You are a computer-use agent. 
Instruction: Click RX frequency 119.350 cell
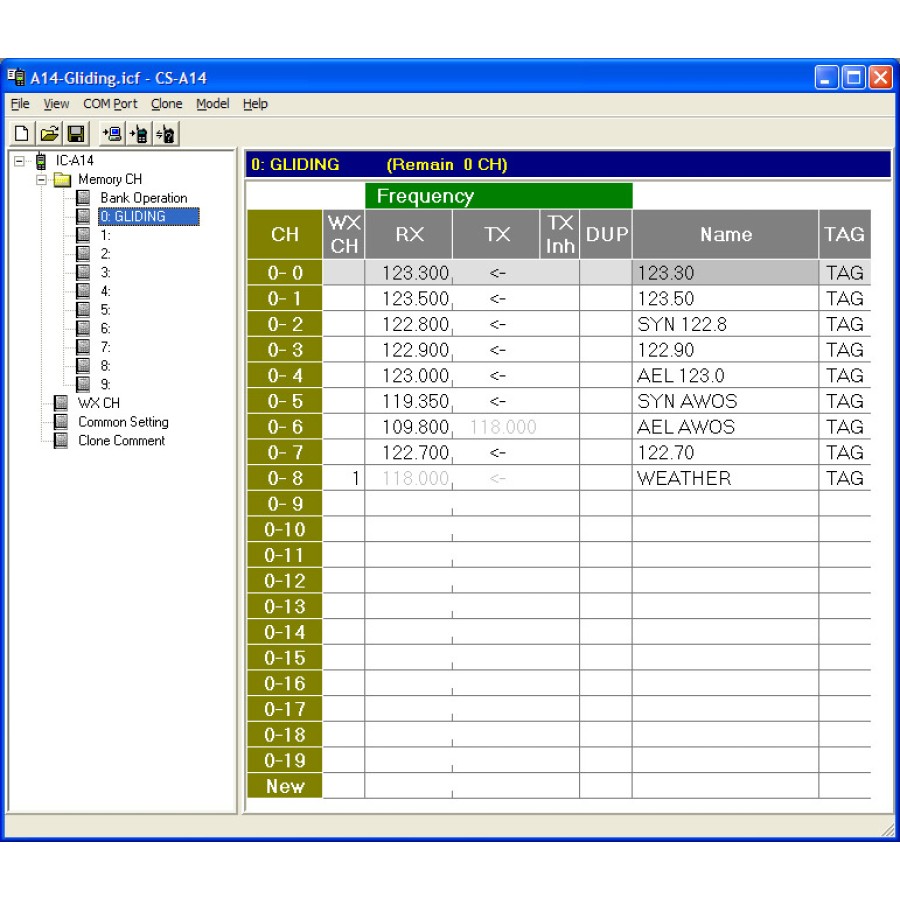tap(409, 401)
